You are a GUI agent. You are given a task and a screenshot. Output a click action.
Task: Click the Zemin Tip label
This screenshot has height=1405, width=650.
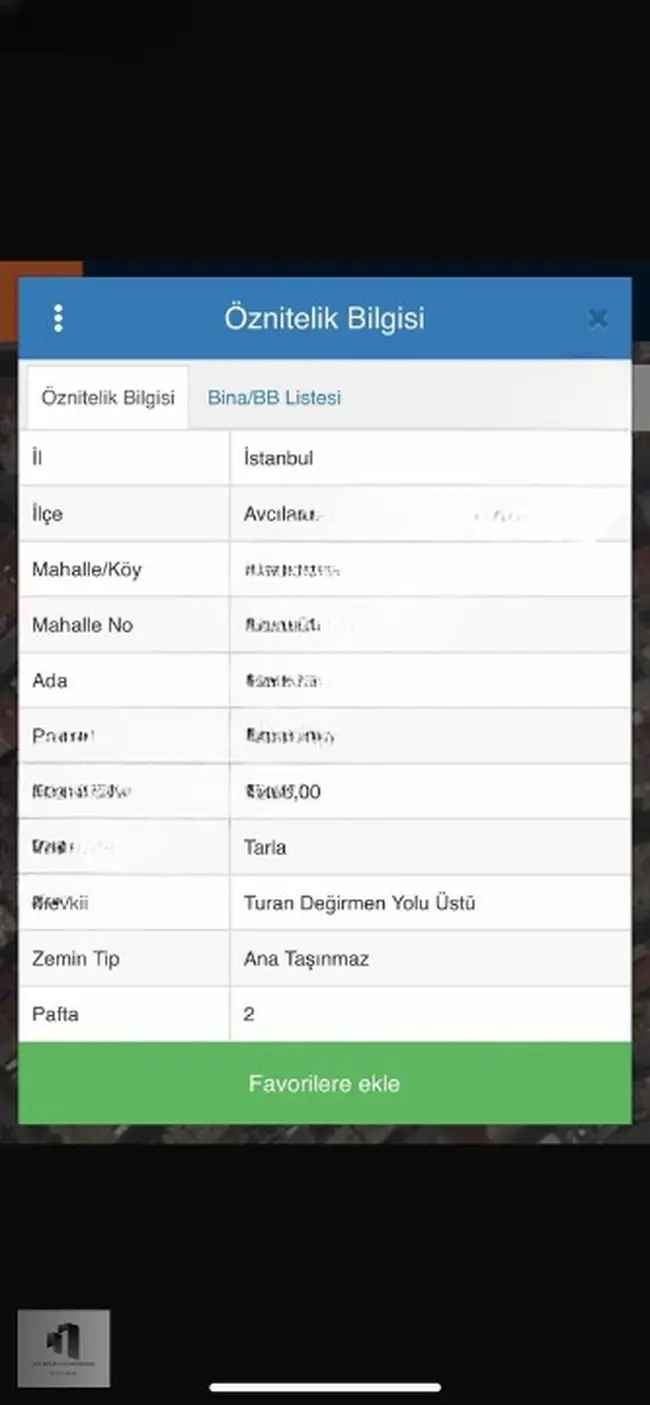pyautogui.click(x=76, y=958)
